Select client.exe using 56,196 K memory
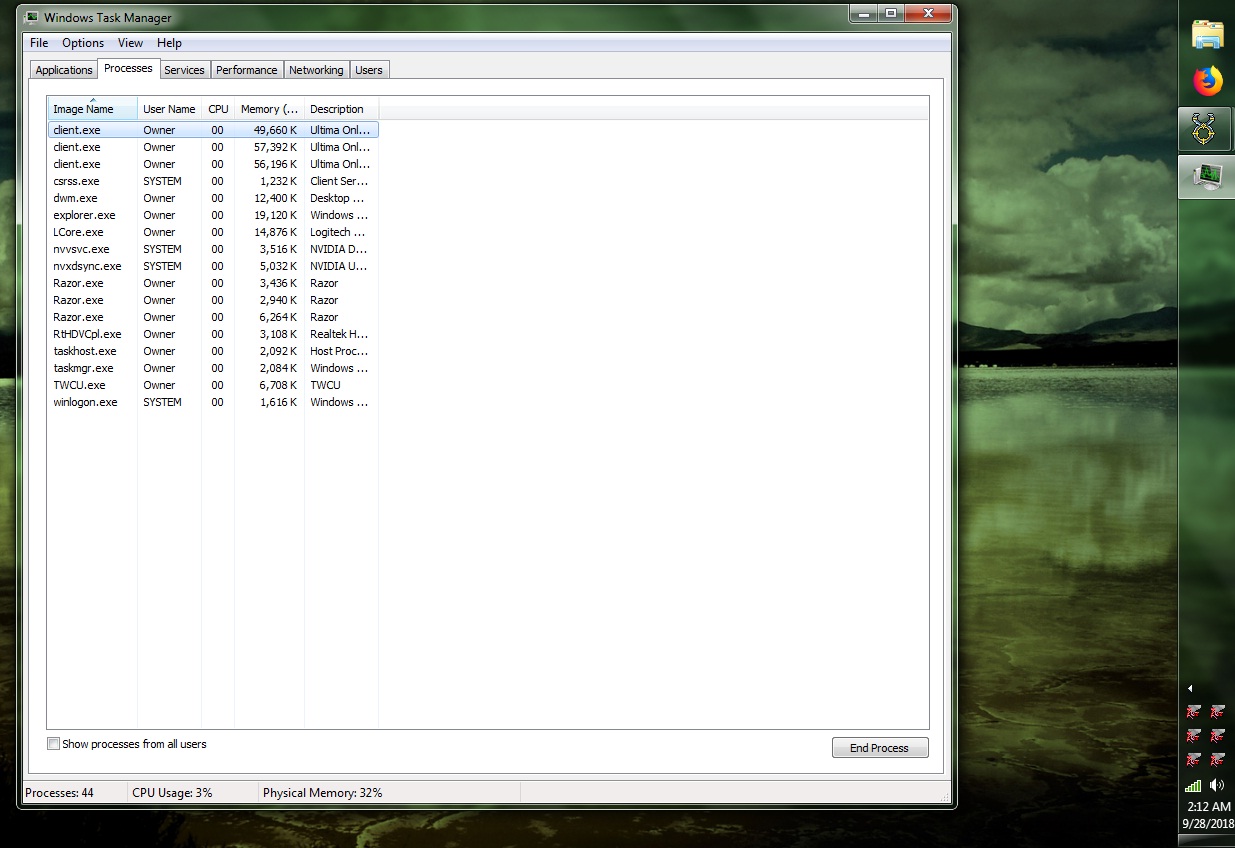 (213, 164)
